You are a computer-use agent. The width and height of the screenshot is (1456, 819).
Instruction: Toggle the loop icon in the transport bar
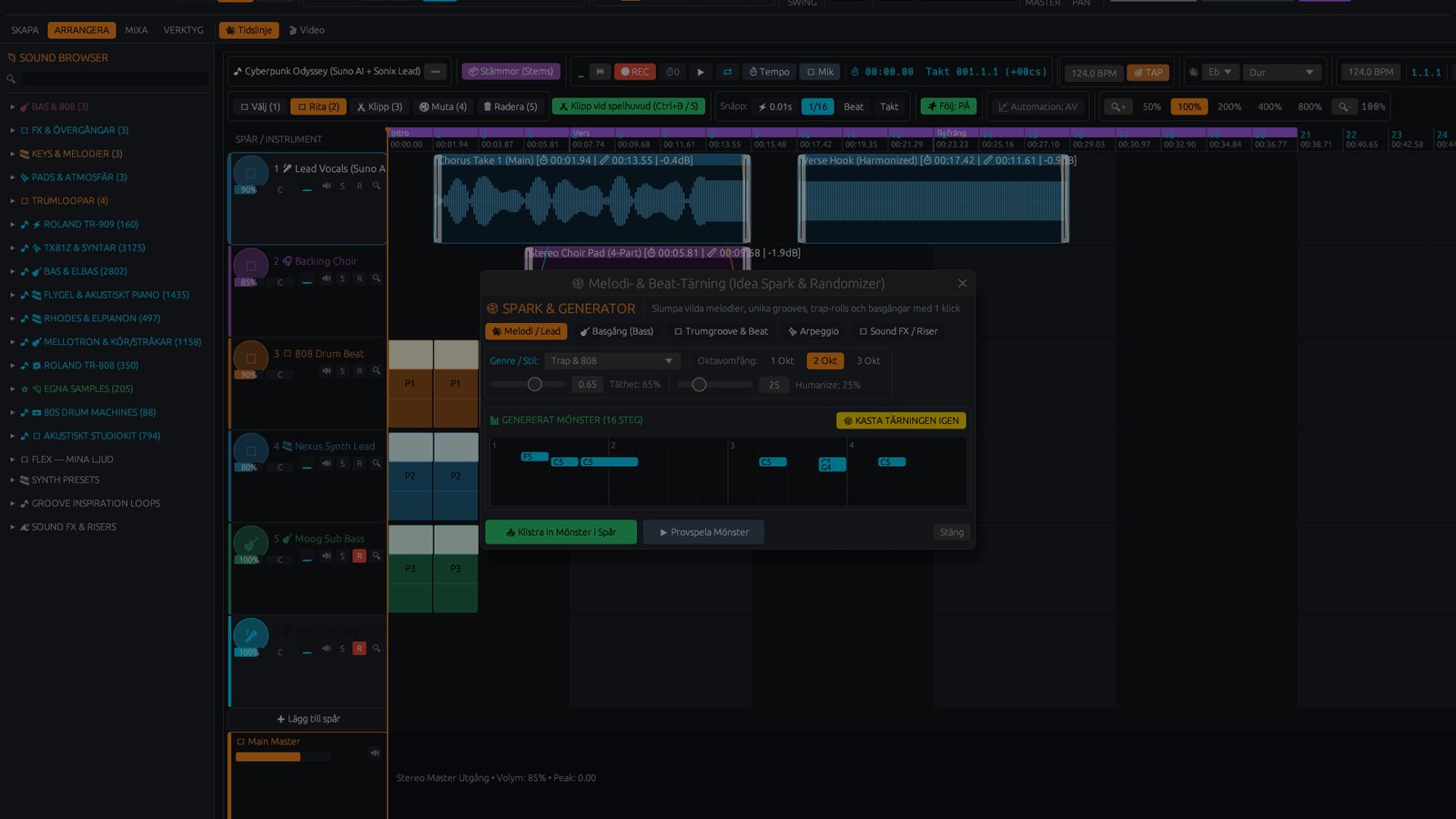[x=727, y=72]
